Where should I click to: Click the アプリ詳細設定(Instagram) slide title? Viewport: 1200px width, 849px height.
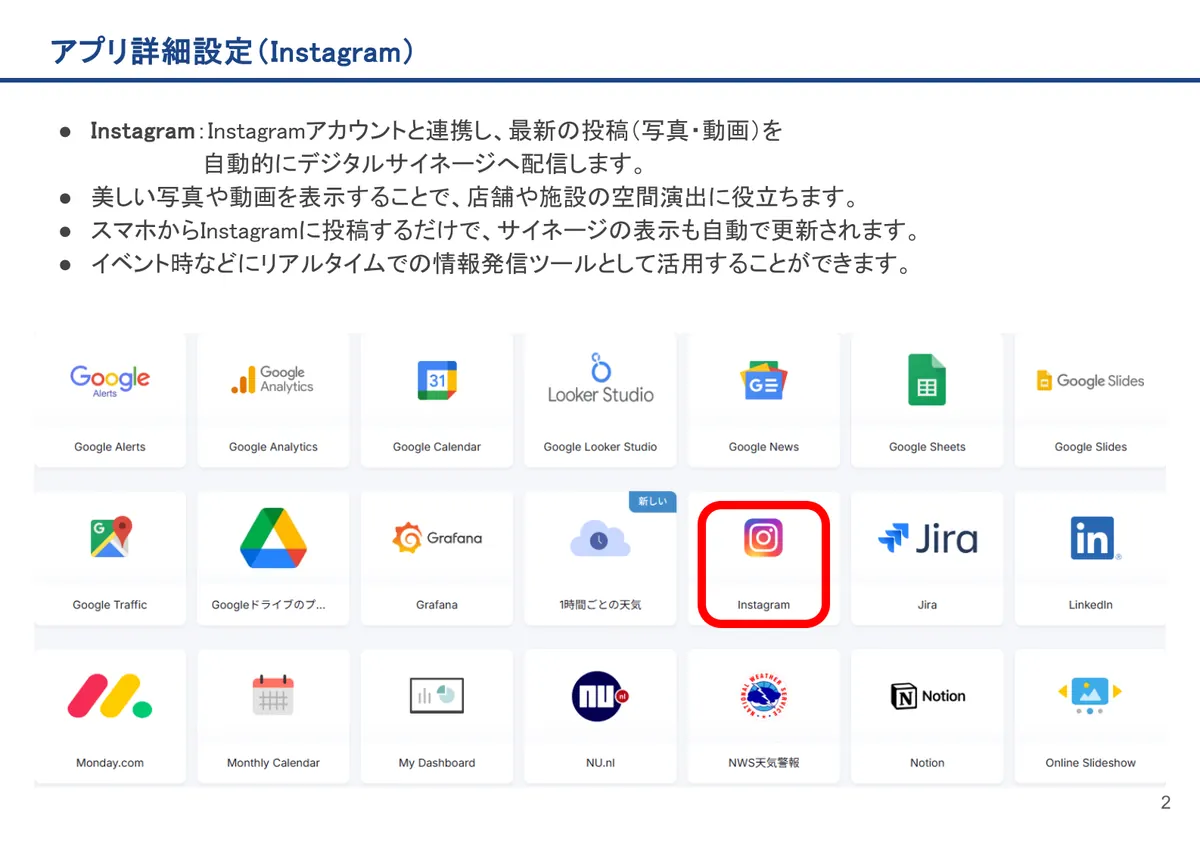pyautogui.click(x=231, y=51)
